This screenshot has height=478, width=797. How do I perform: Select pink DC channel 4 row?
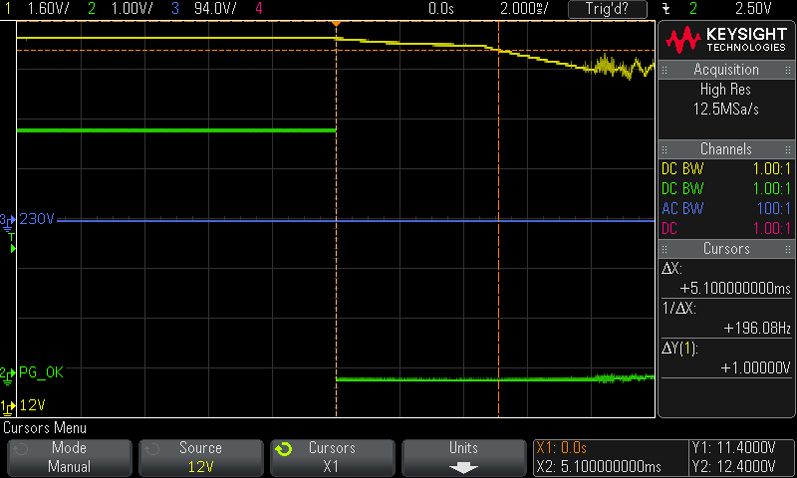[x=726, y=228]
